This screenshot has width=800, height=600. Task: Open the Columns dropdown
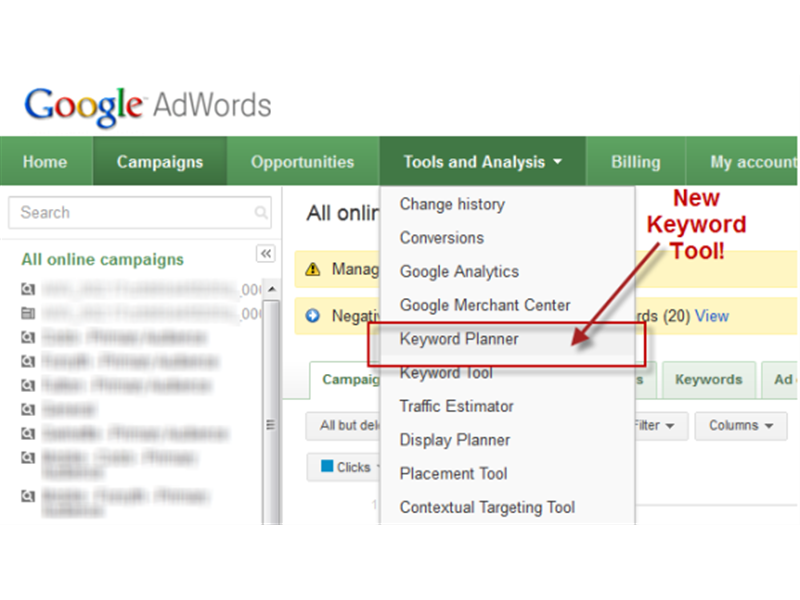click(741, 426)
